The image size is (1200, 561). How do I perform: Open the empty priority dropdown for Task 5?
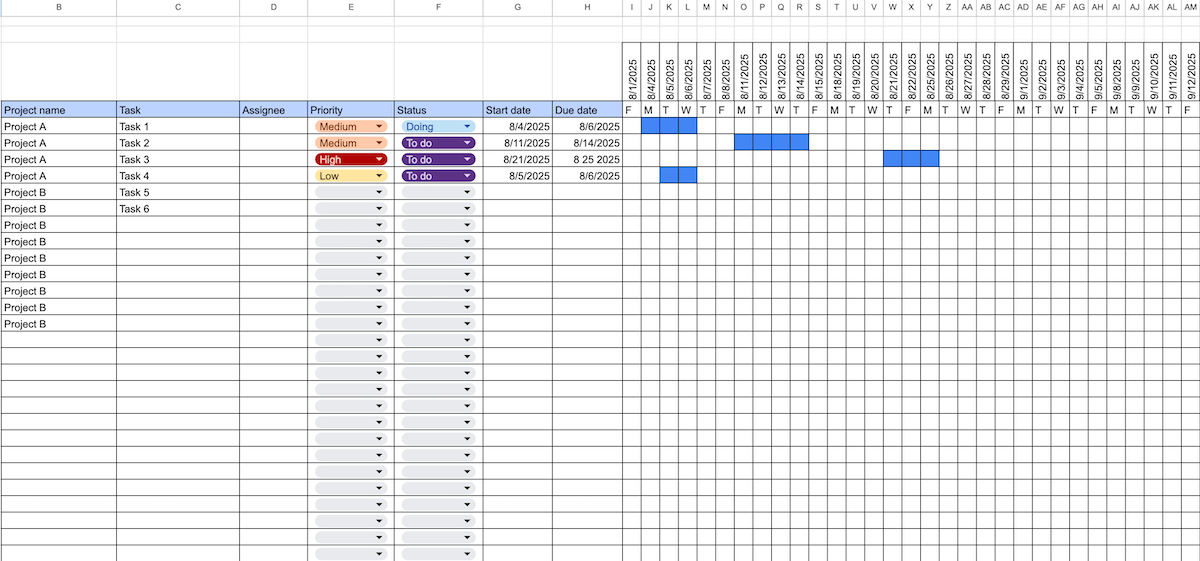[379, 192]
